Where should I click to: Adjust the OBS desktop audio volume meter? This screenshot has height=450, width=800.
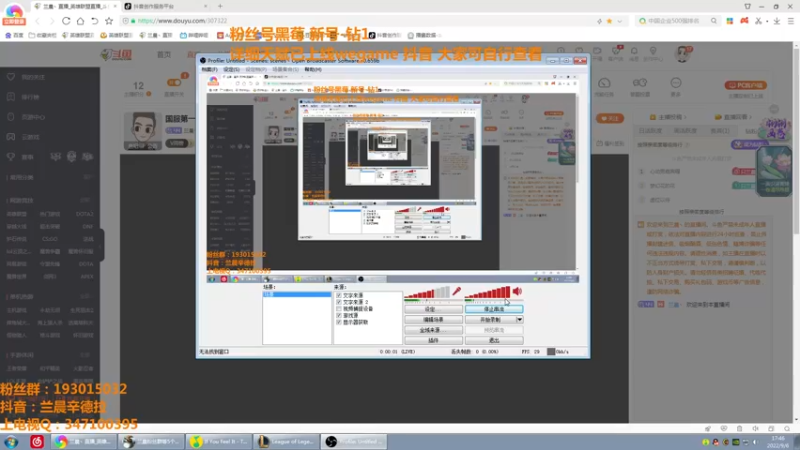487,292
